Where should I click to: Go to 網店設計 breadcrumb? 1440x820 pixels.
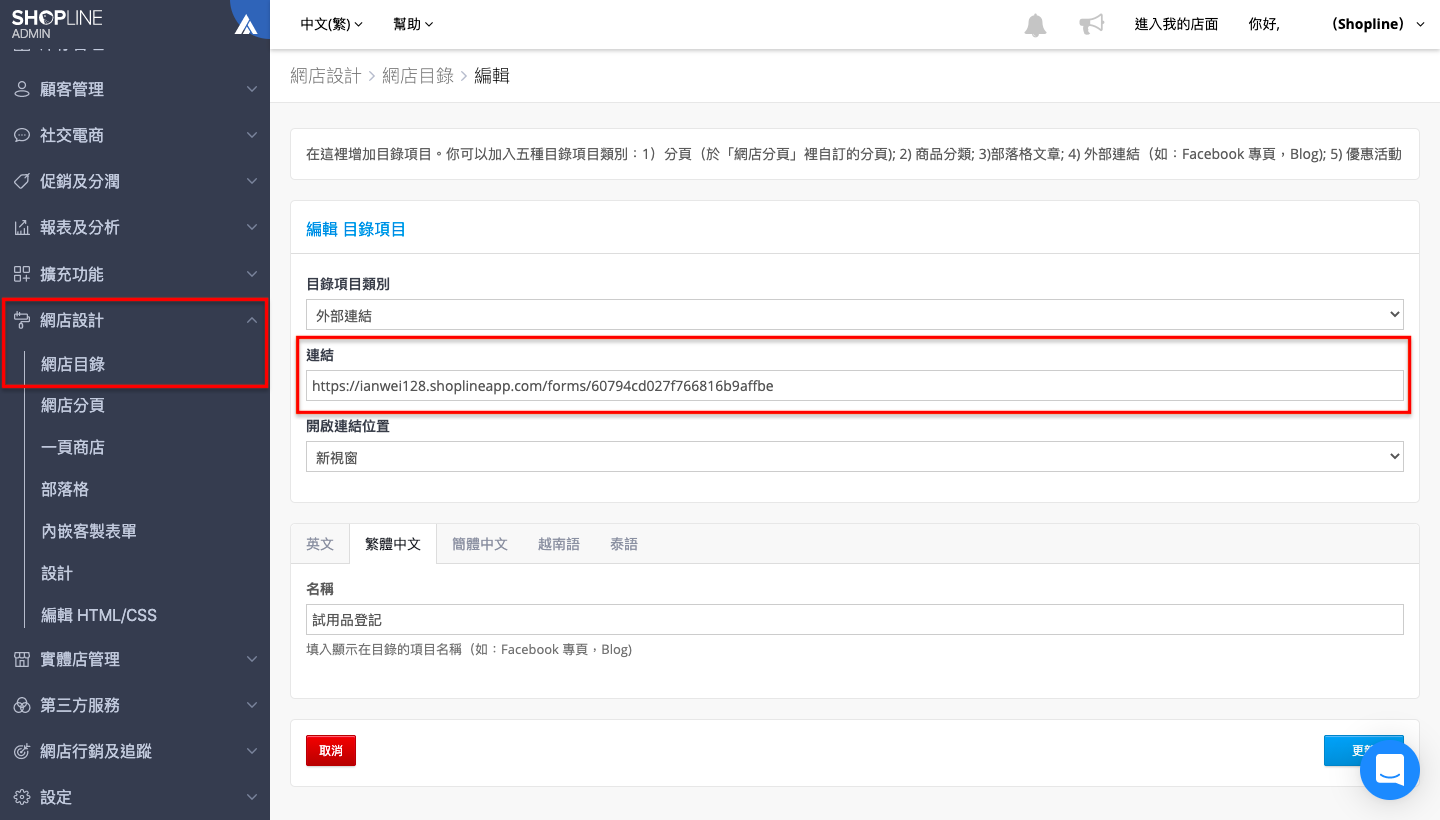325,75
